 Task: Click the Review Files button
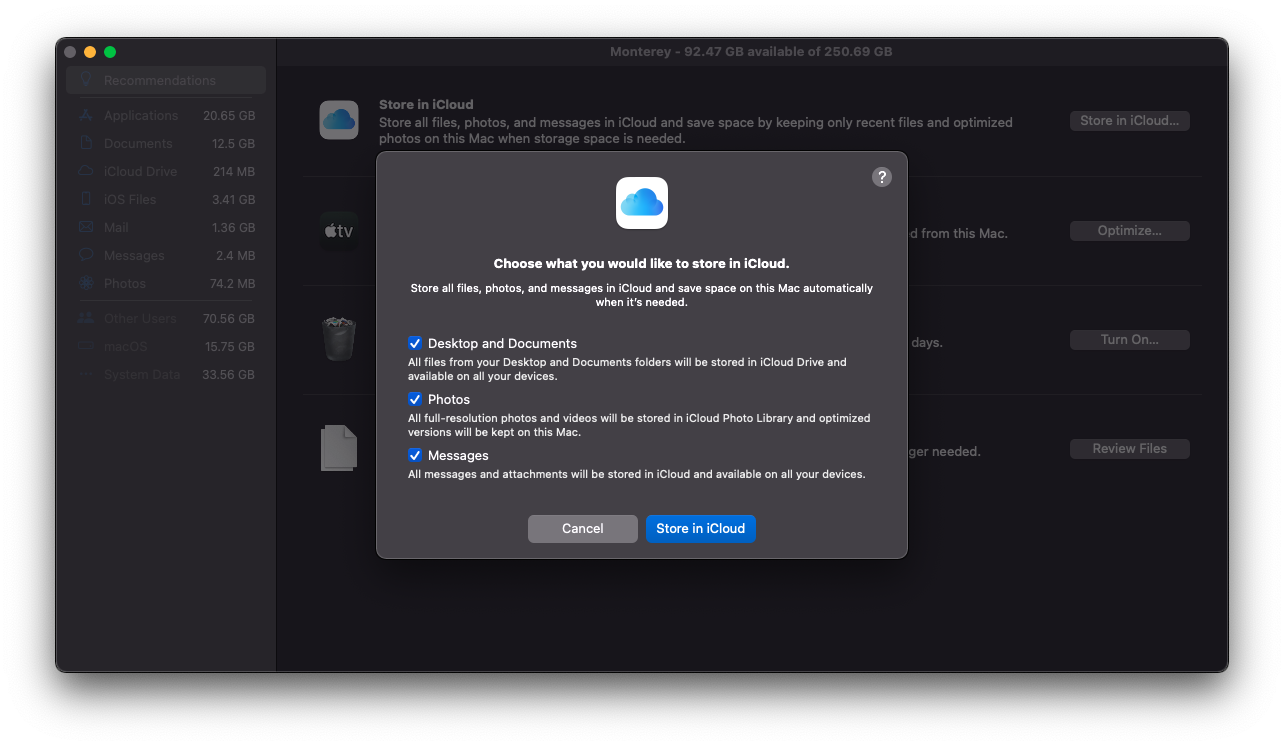click(x=1130, y=449)
